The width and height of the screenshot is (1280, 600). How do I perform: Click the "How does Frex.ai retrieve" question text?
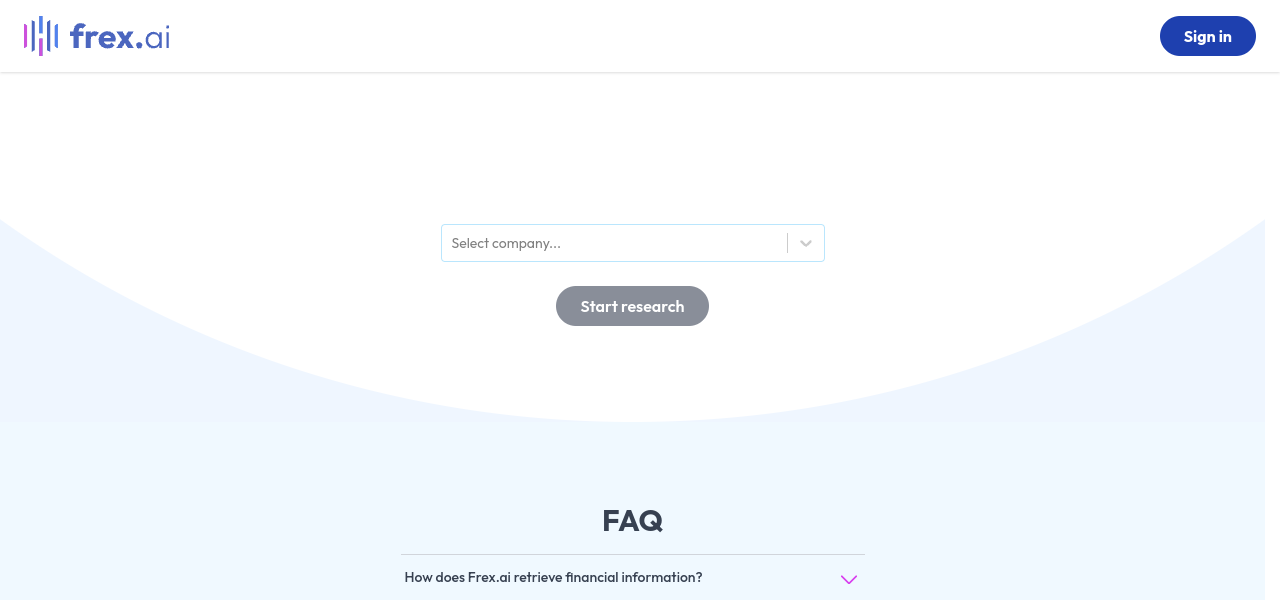(x=553, y=577)
